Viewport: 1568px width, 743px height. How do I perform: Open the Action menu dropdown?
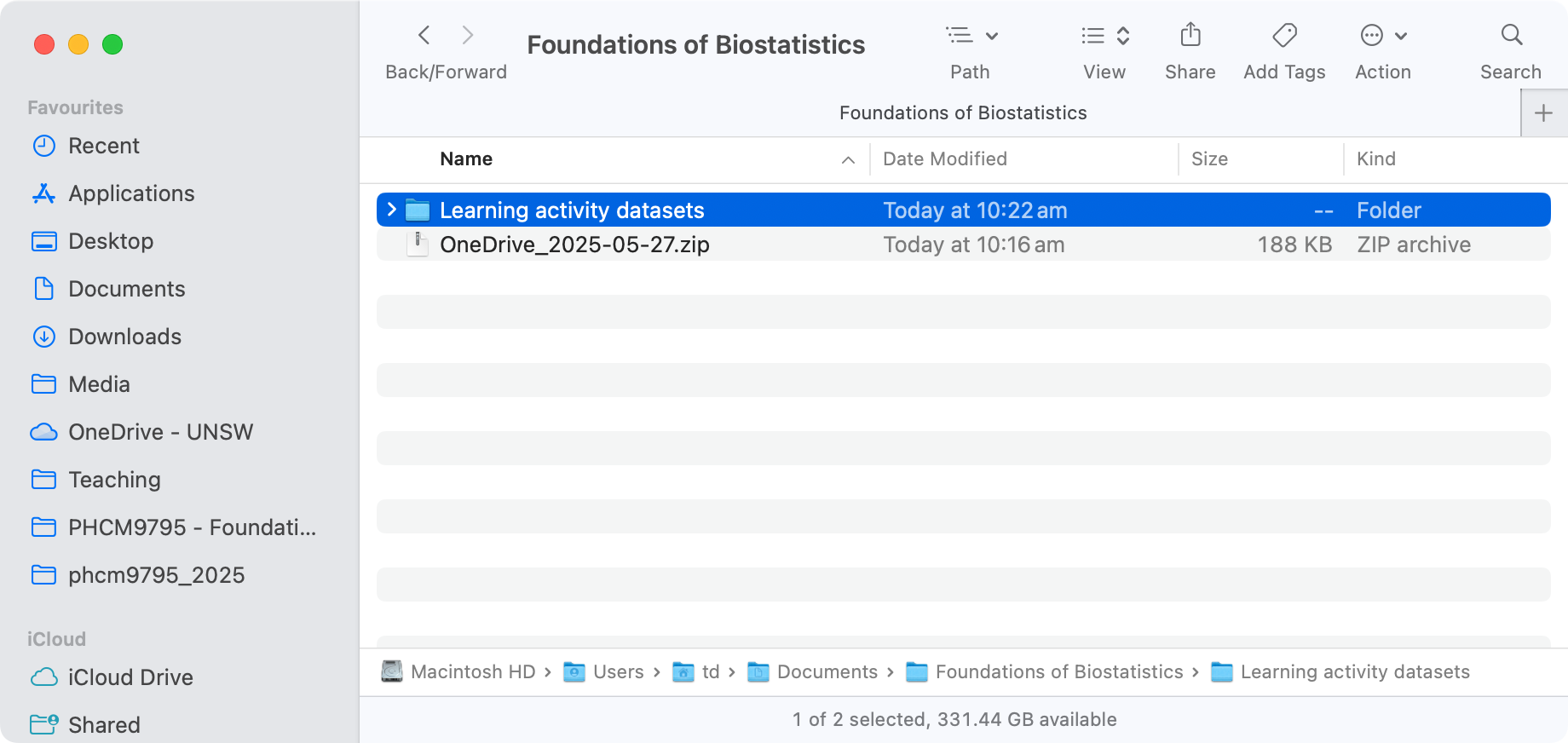(x=1382, y=36)
